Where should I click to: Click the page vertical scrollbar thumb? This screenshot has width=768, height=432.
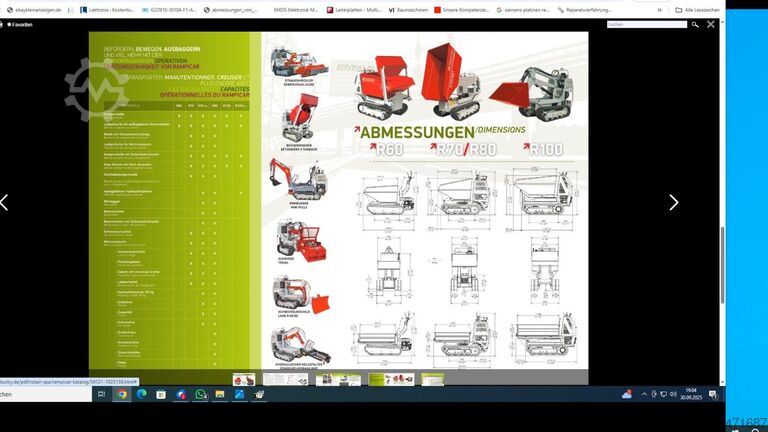pos(722,264)
